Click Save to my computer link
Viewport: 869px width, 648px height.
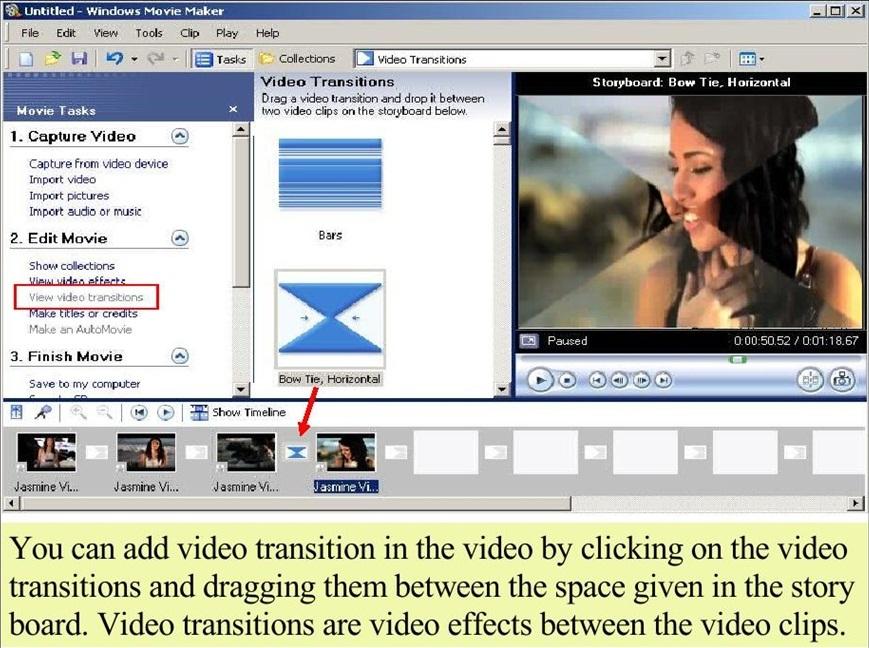click(x=84, y=384)
